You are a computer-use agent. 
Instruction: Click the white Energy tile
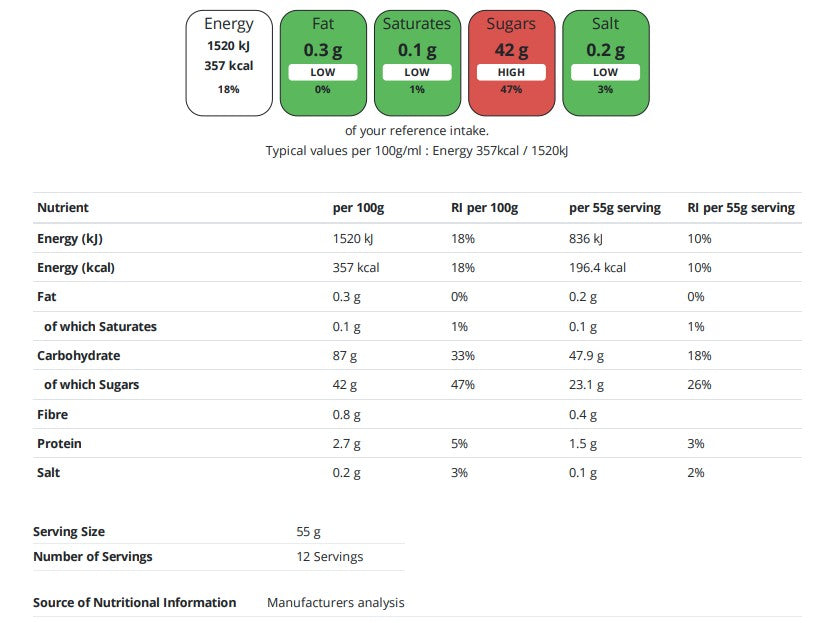[229, 62]
